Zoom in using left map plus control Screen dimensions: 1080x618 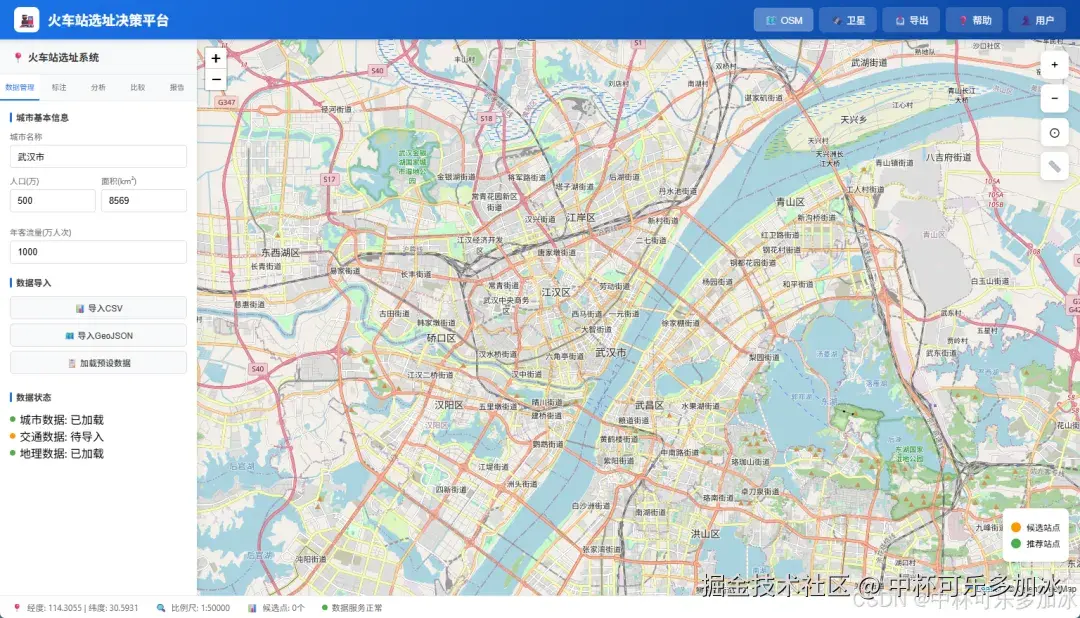(216, 59)
